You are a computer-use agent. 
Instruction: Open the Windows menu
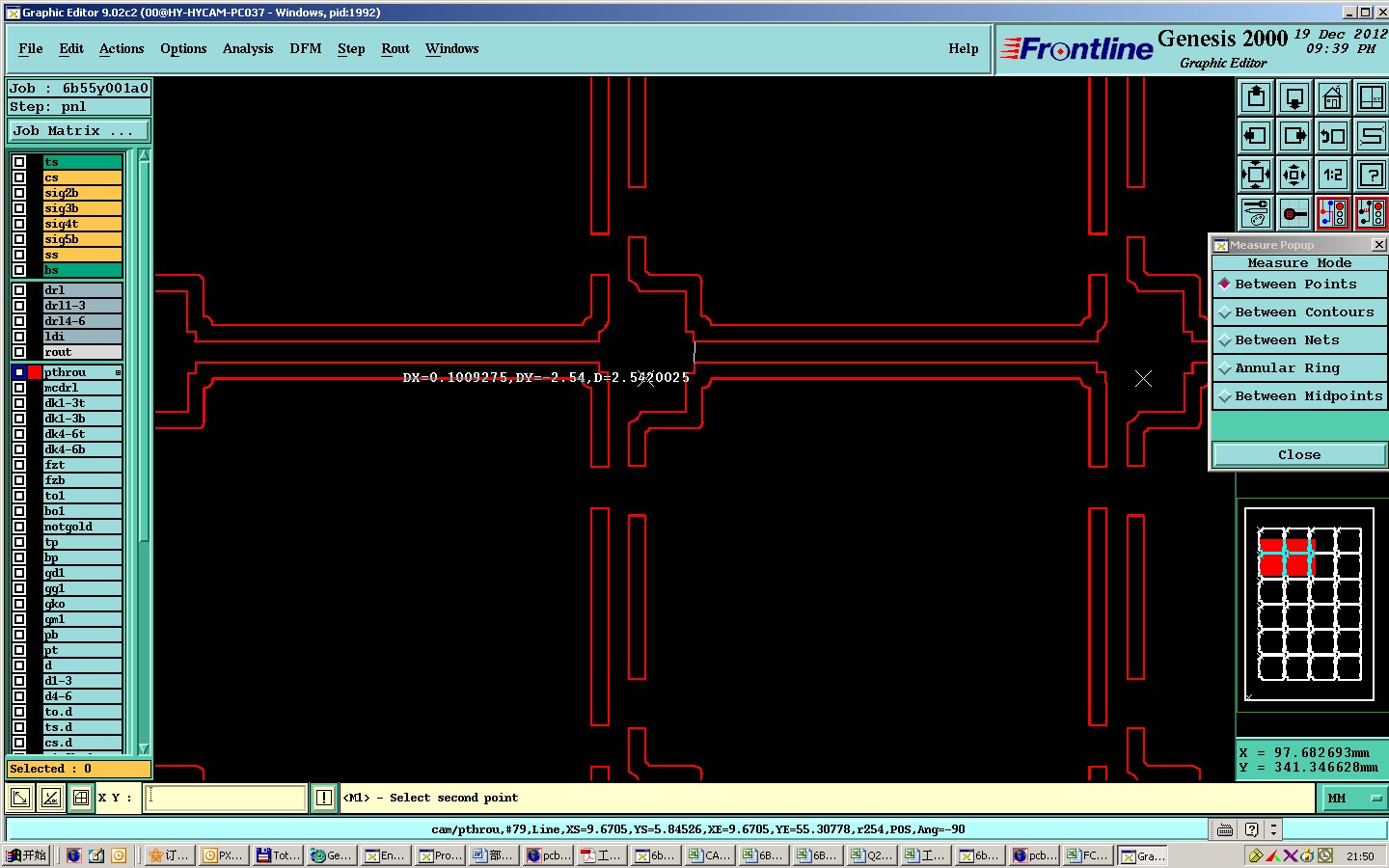[452, 49]
